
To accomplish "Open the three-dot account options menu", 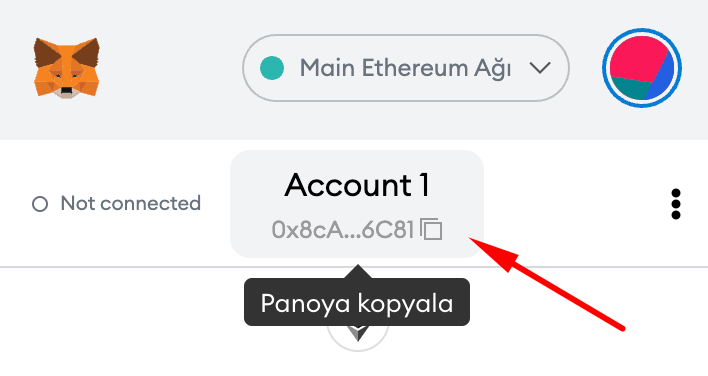I will coord(675,204).
